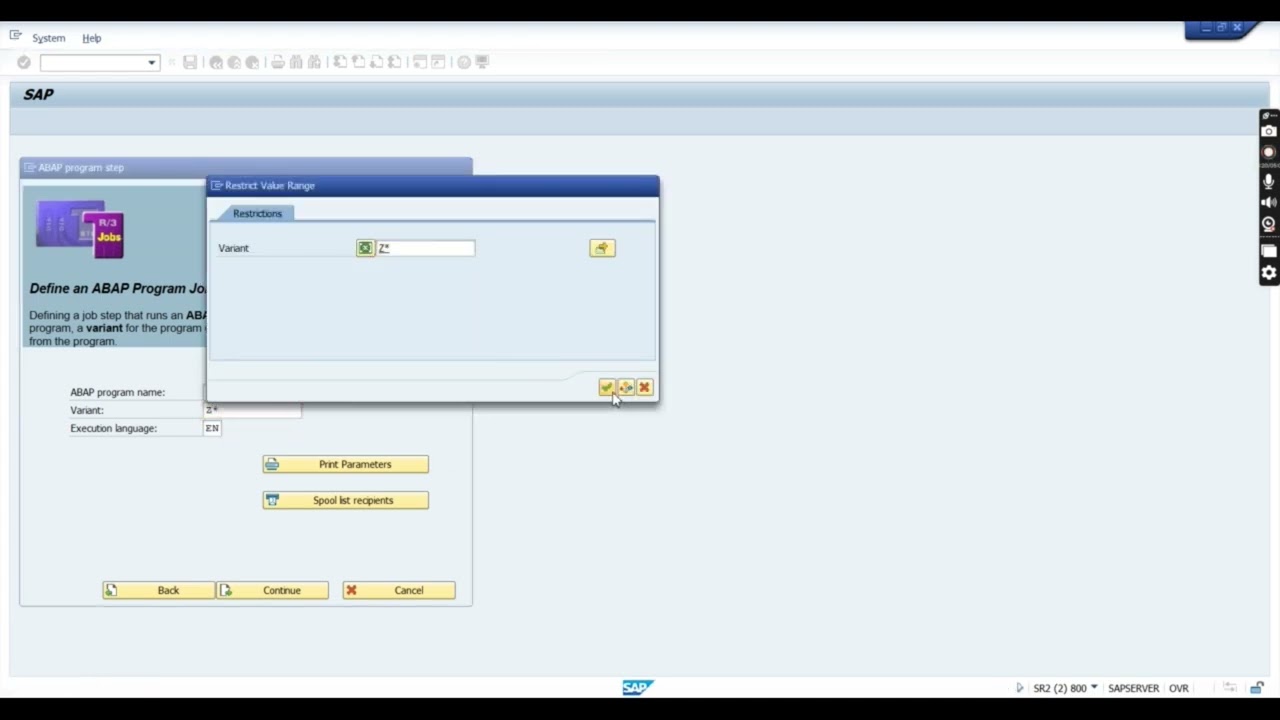
Task: Open the System menu
Action: [48, 38]
